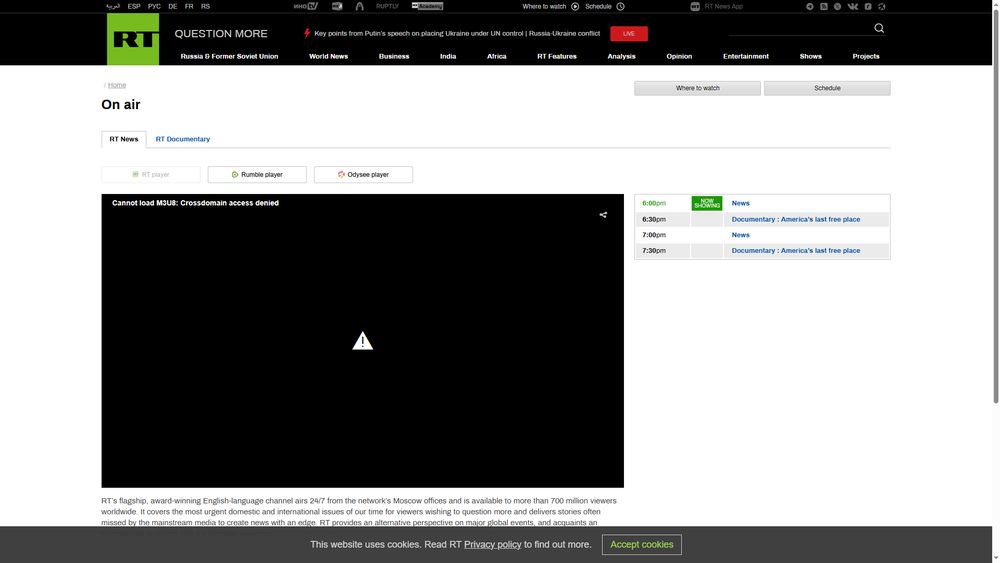Open World News section
1000x563 pixels.
pos(328,56)
